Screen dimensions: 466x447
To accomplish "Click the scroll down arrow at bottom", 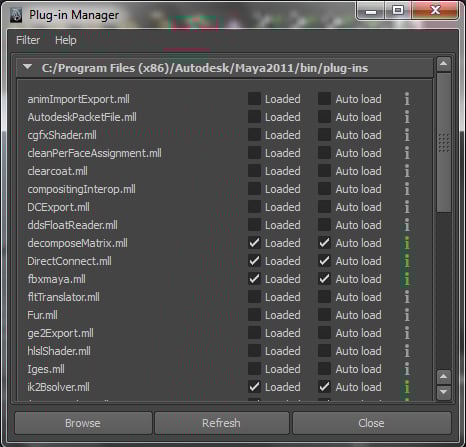I will (x=443, y=392).
